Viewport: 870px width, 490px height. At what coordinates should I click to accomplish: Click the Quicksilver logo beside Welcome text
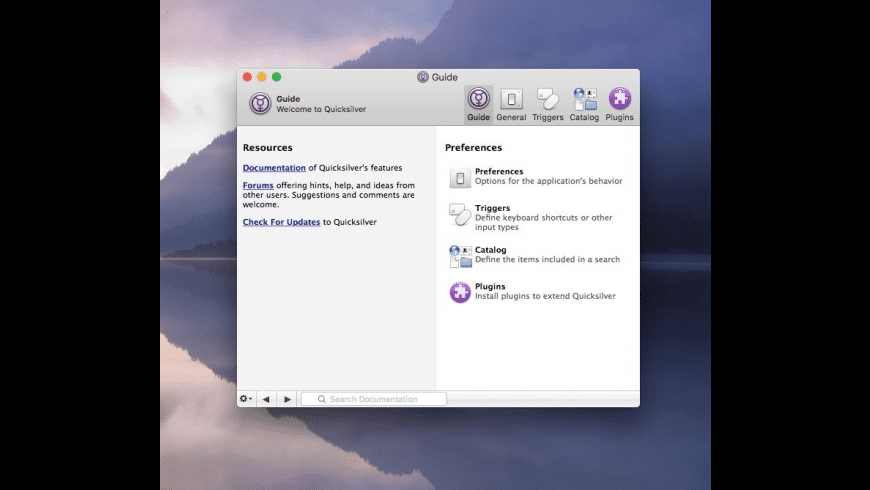260,103
